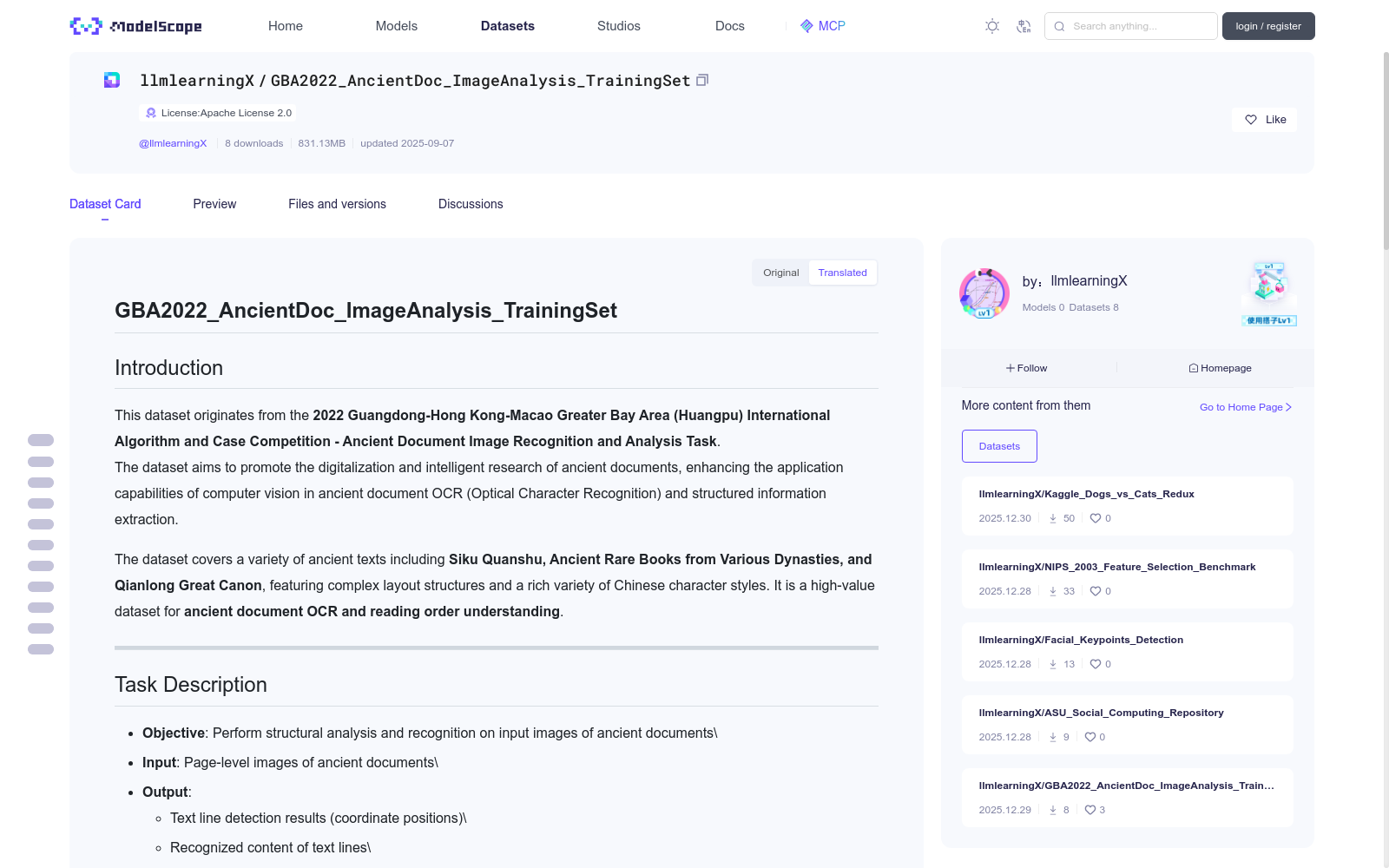Click heart icon on ASU_Social_Computing_Repository card
Viewport: 1389px width, 868px height.
(x=1090, y=737)
